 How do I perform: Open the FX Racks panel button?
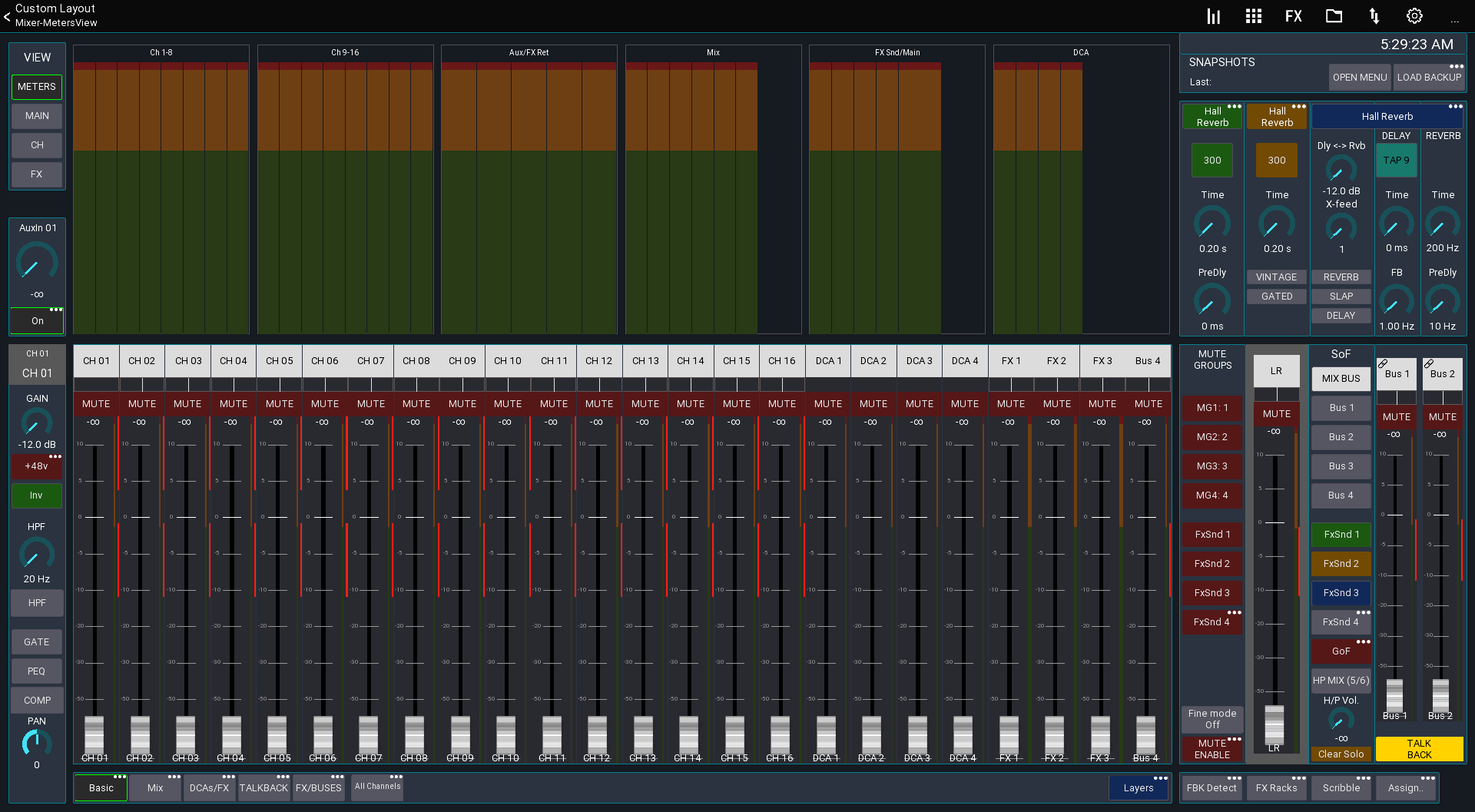[1276, 787]
